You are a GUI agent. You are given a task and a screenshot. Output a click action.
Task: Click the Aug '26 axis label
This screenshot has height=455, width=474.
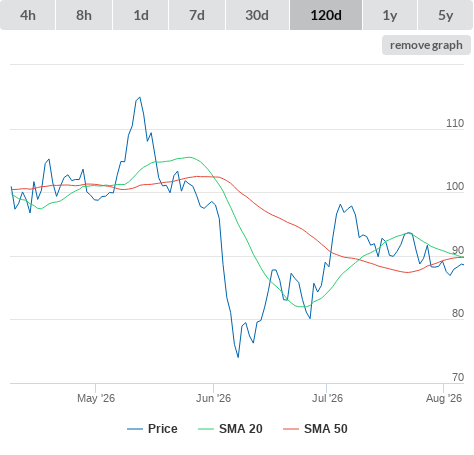444,398
